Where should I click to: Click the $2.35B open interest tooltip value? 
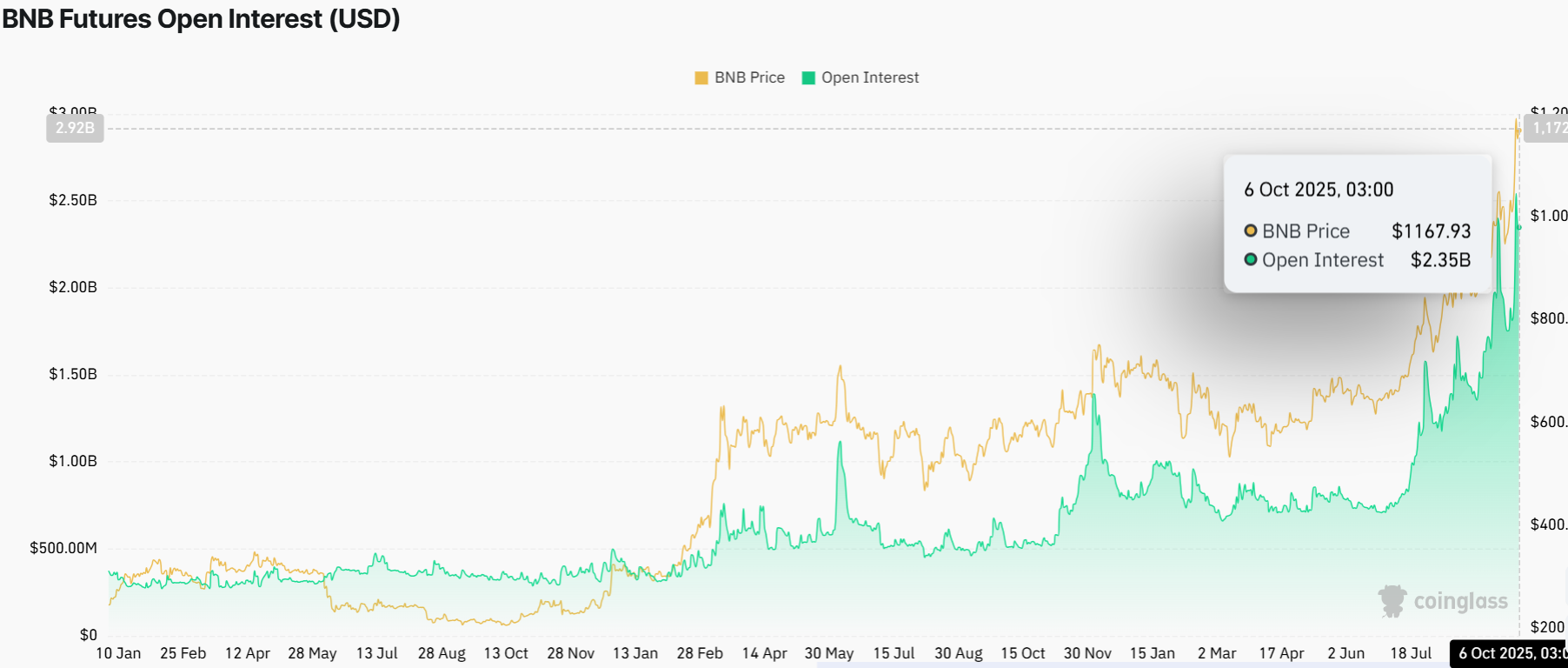(x=1440, y=260)
